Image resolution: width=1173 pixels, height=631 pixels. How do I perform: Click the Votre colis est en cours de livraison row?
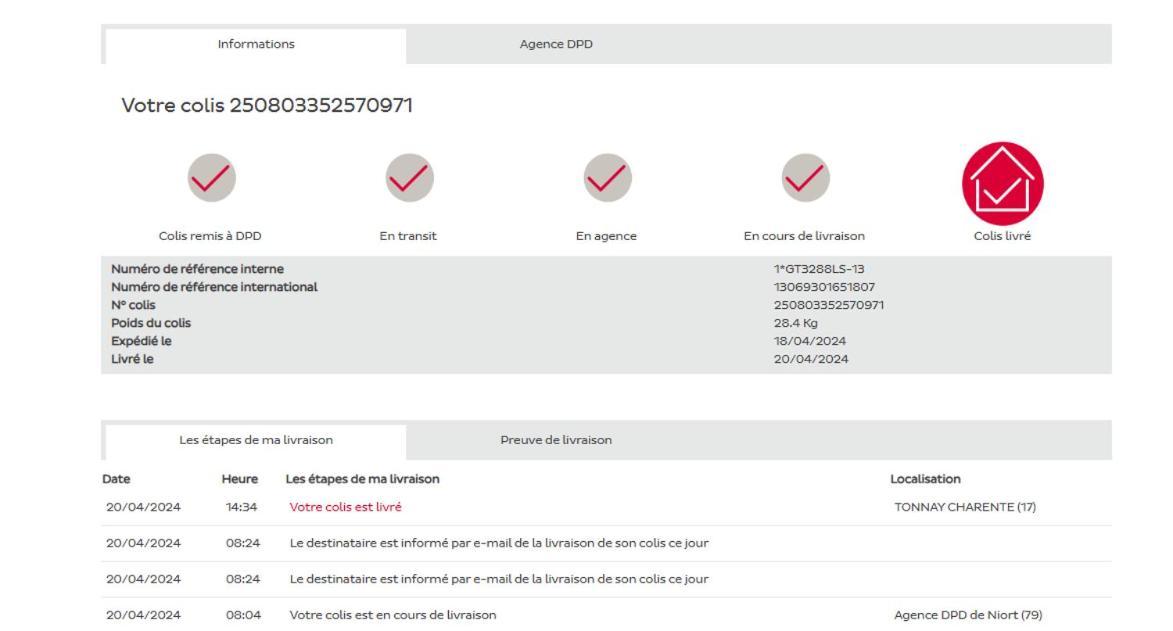tap(606, 615)
